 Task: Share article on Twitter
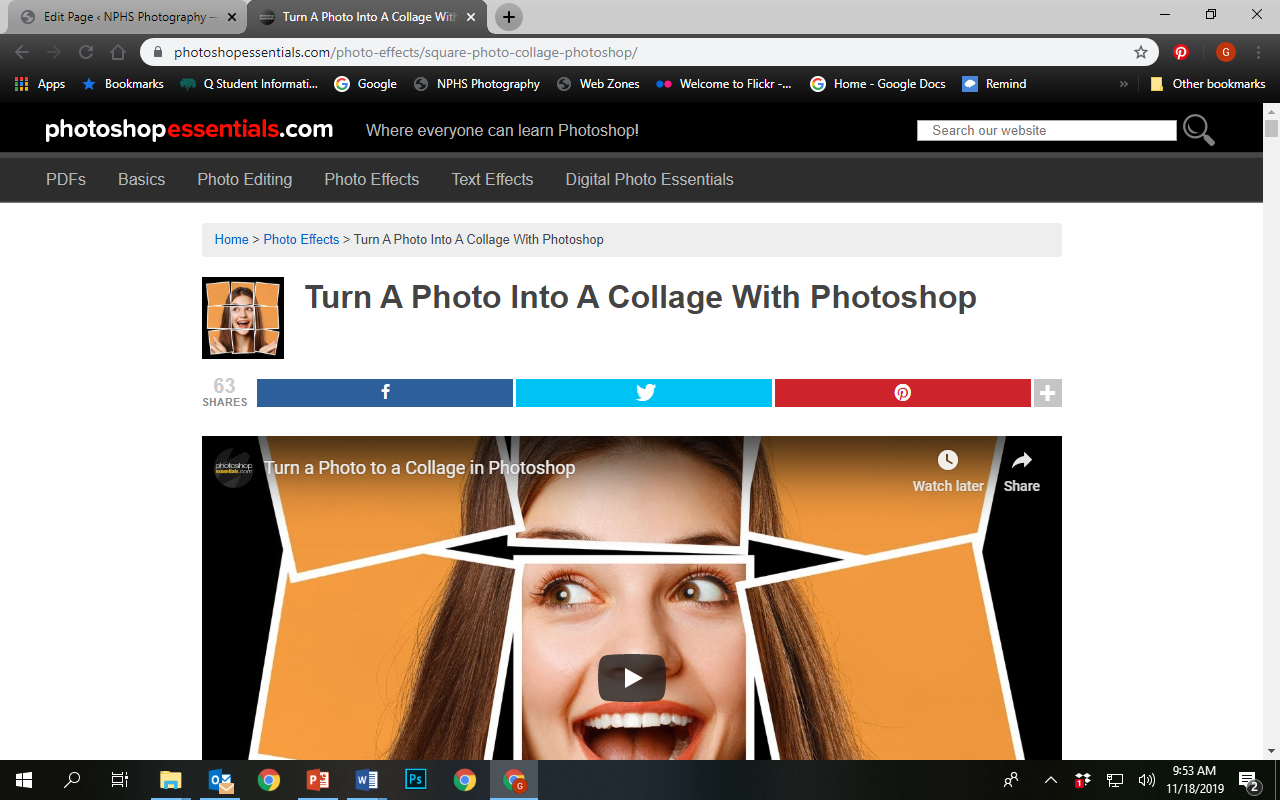point(644,393)
